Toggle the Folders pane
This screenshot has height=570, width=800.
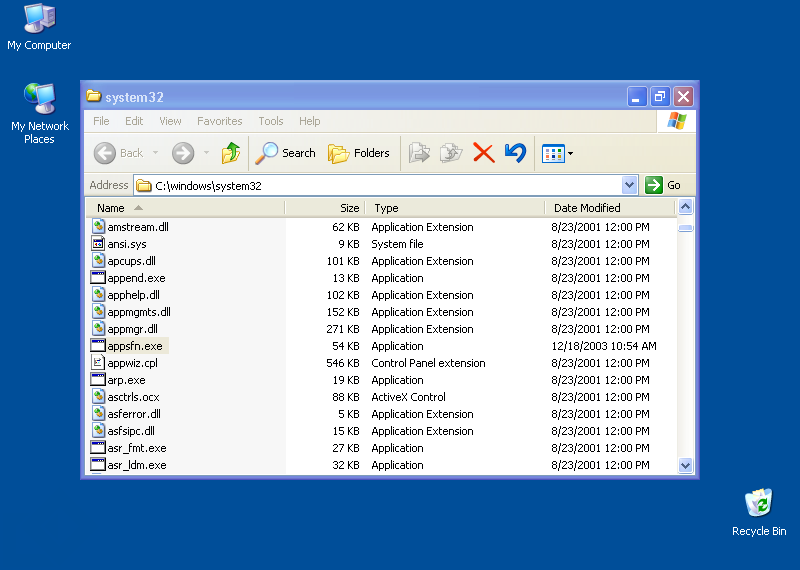click(359, 153)
